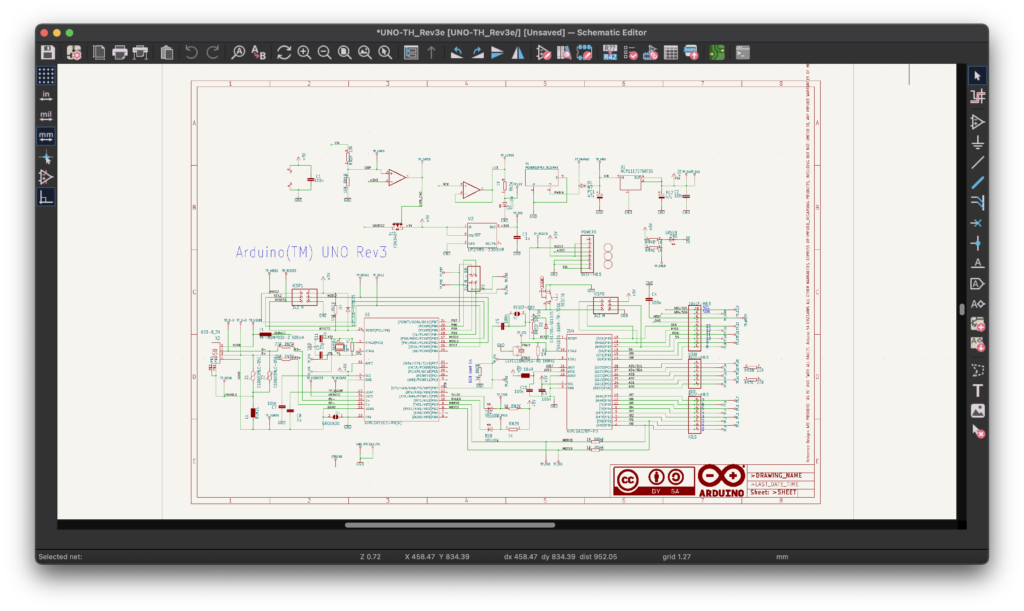Switch units to mils
This screenshot has height=611, width=1024.
pos(46,116)
